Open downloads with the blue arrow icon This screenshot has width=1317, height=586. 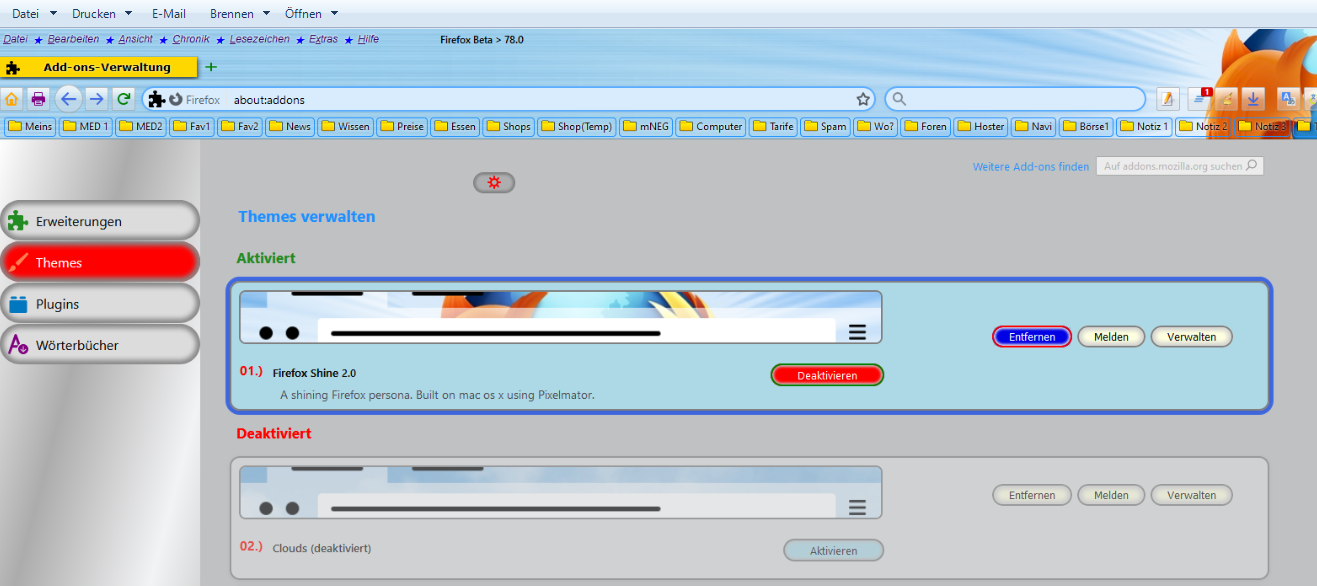pos(1254,99)
